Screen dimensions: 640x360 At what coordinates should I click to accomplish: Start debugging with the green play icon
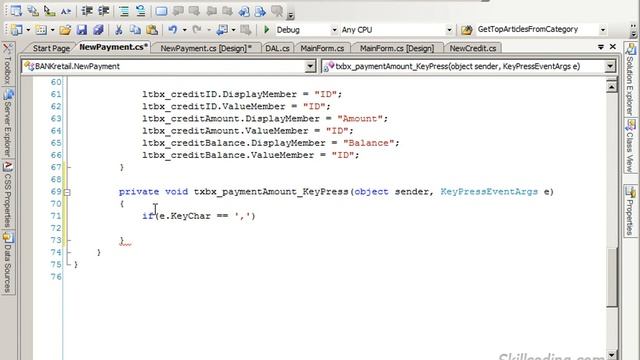[x=267, y=30]
